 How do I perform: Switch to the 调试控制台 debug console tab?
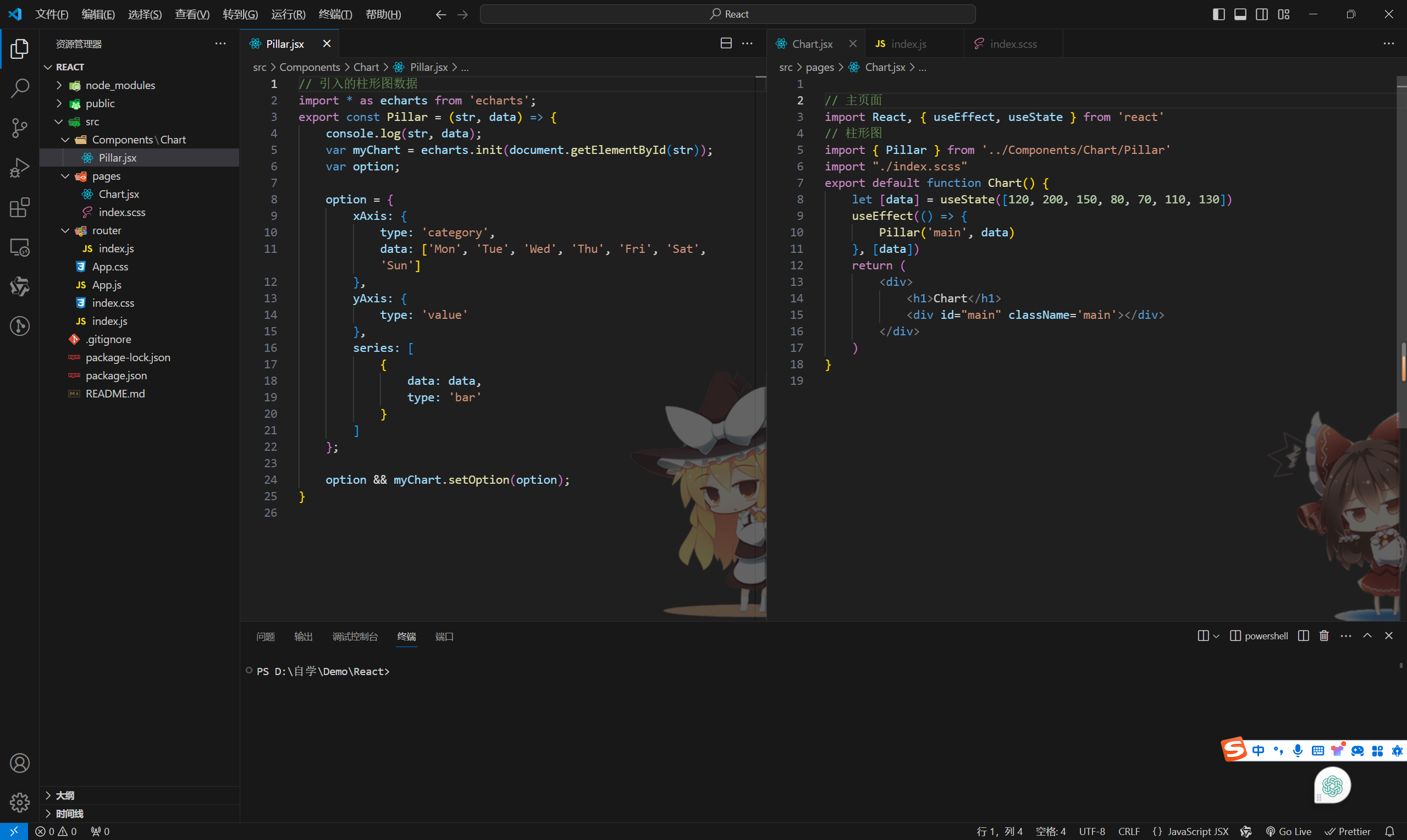(x=355, y=636)
